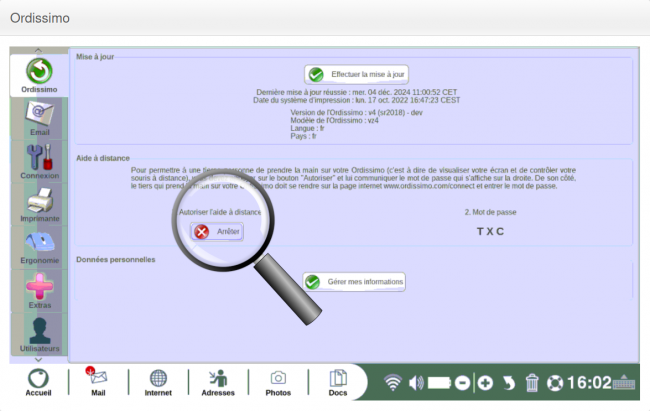Click the Modèle de l'Ordissimo line
Image resolution: width=650 pixels, height=411 pixels.
point(334,120)
